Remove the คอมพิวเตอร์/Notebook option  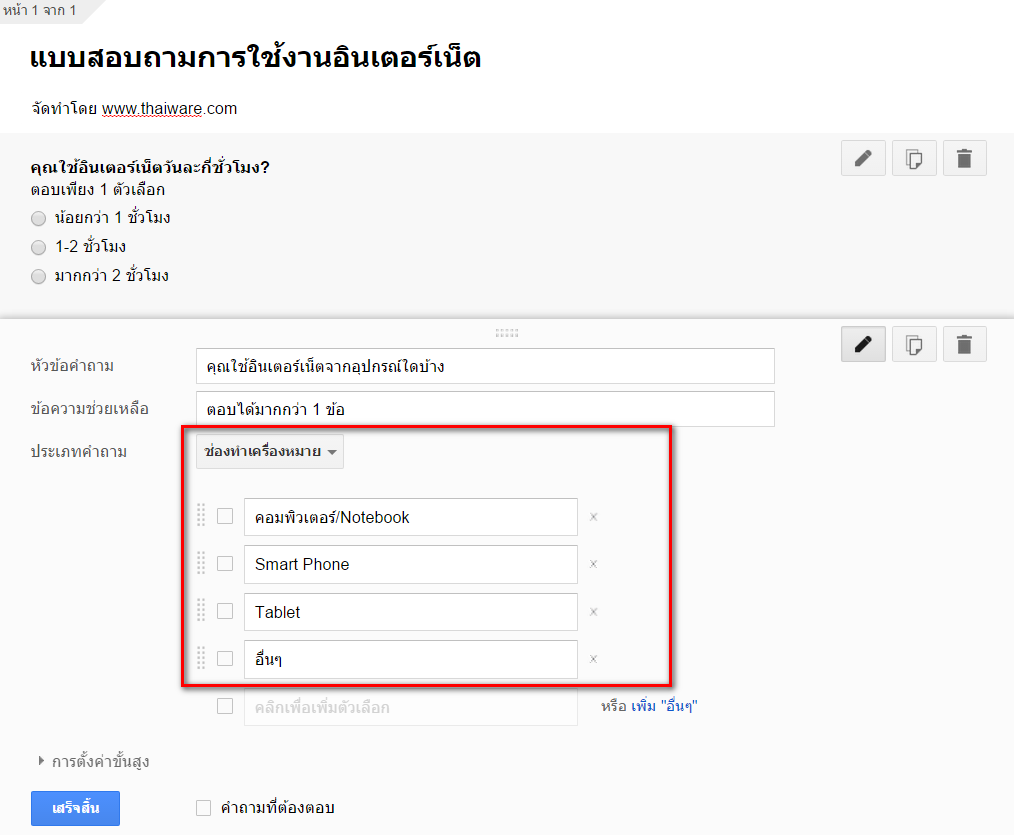point(593,517)
